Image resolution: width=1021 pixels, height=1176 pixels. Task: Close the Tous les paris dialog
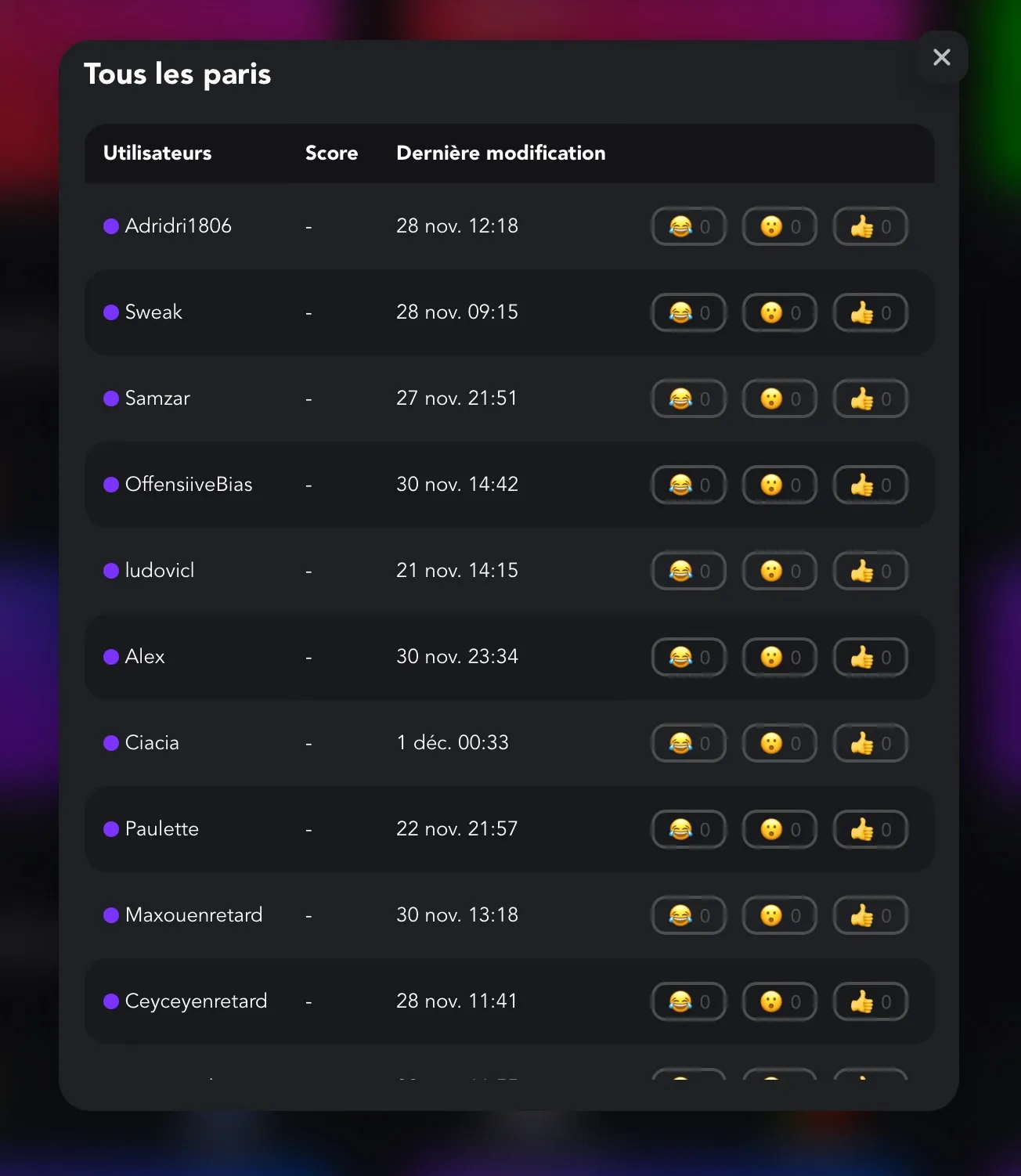(x=942, y=57)
